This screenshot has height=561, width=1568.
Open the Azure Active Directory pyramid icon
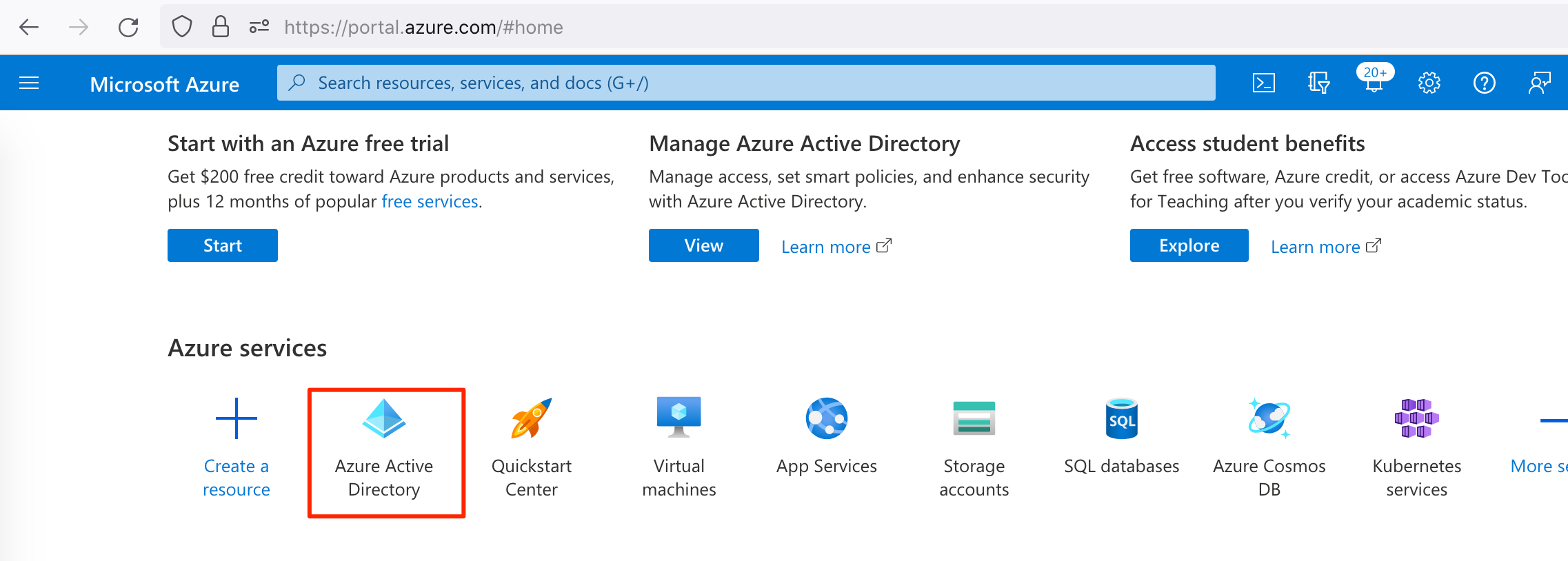[384, 418]
